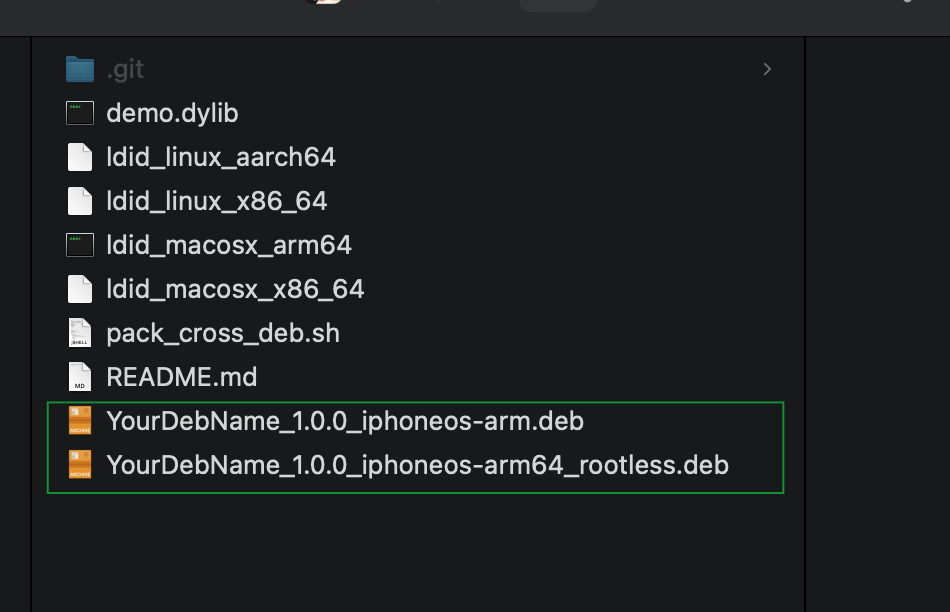The image size is (950, 612).
Task: Click the archive icon for the rootless deb package
Action: (79, 464)
